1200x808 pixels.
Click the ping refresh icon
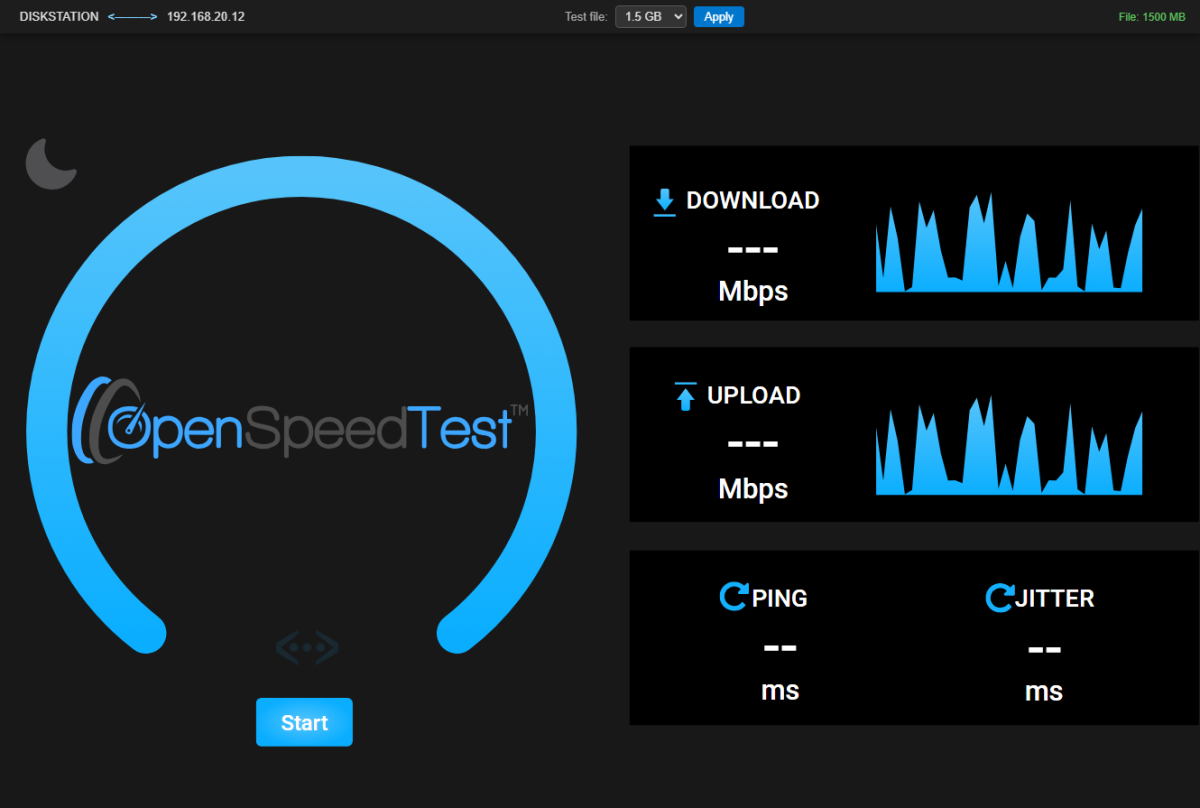click(733, 598)
